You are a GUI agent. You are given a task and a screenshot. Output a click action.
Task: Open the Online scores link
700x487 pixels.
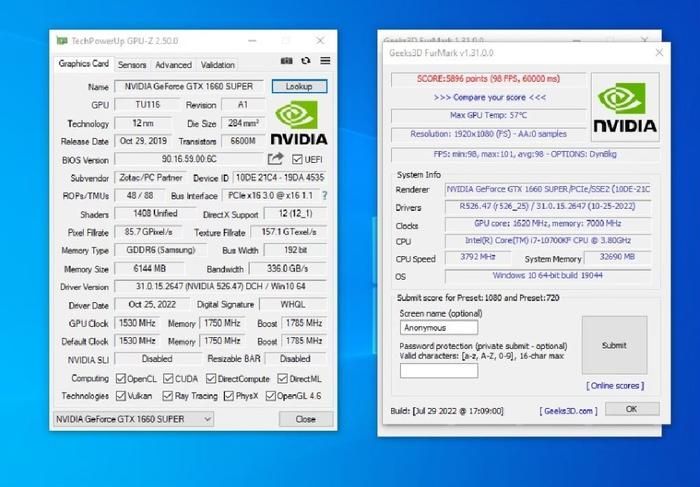[x=614, y=385]
